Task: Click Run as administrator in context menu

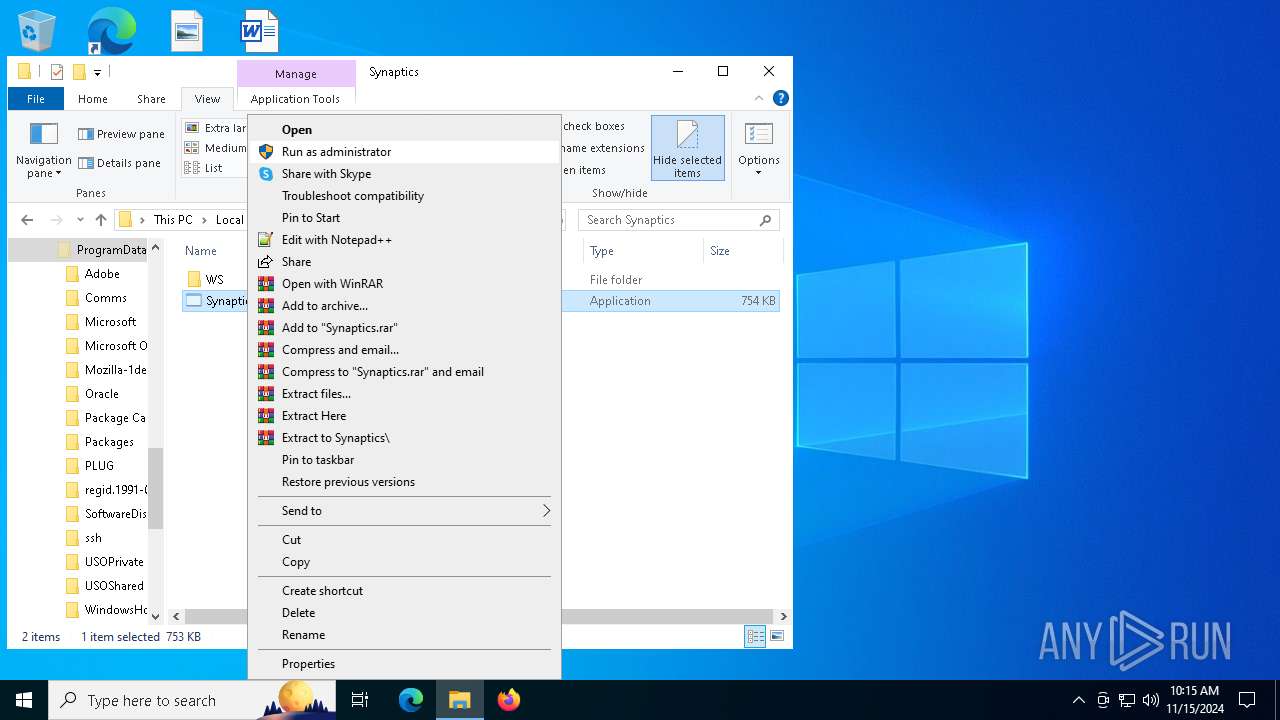Action: (336, 152)
